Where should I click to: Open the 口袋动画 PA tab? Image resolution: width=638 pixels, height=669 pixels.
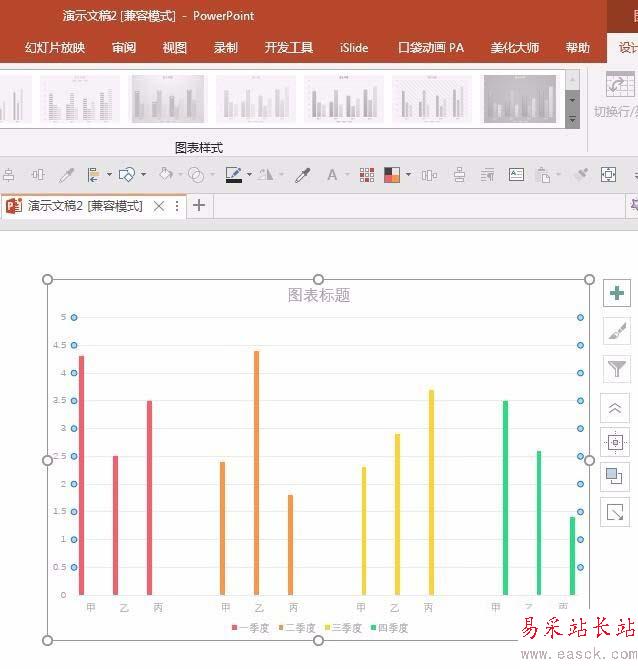coord(431,47)
